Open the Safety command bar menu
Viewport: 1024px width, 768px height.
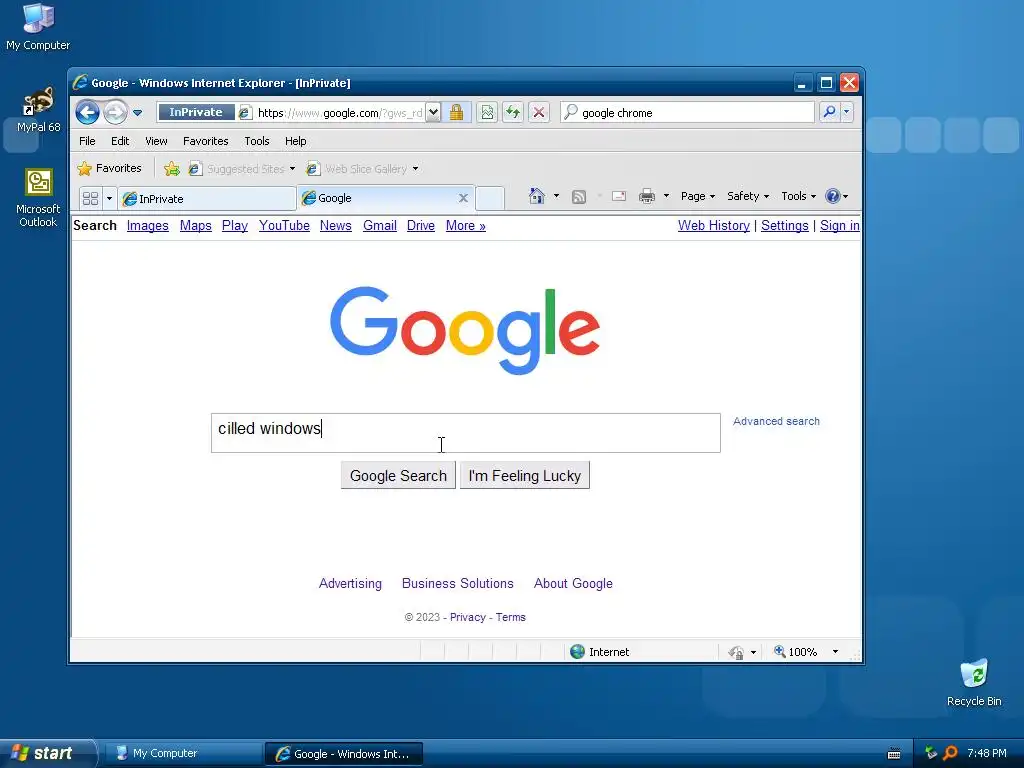(748, 196)
